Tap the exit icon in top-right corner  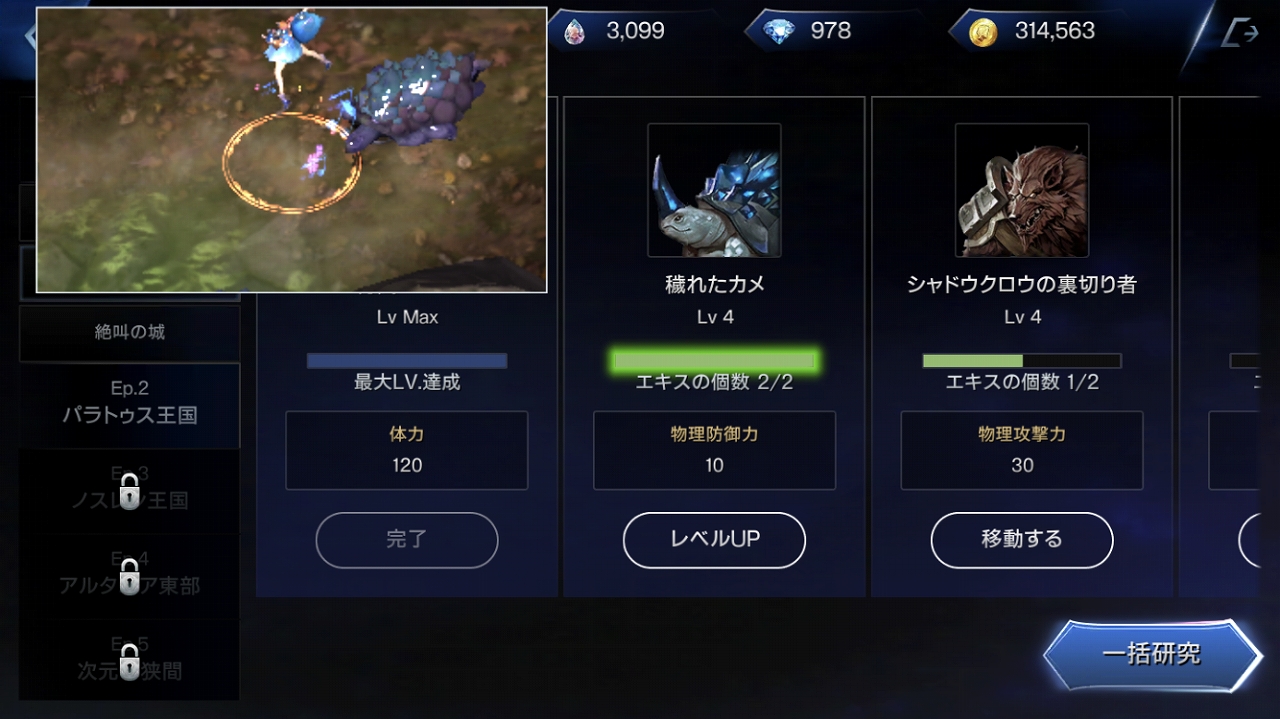click(1239, 32)
